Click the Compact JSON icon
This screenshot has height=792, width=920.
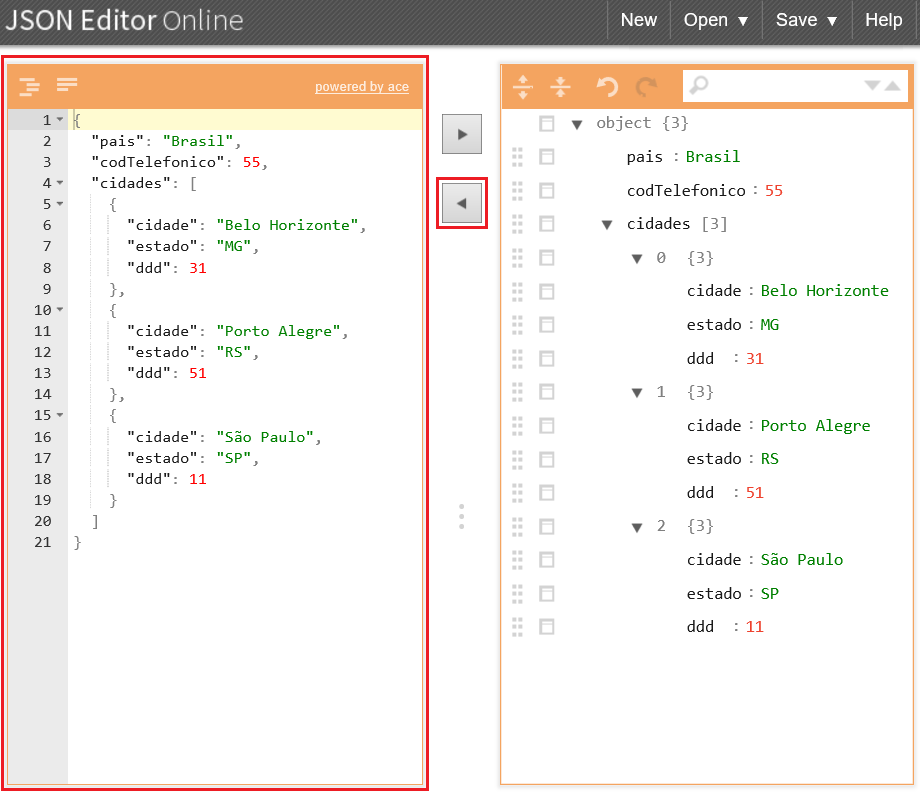pyautogui.click(x=64, y=86)
